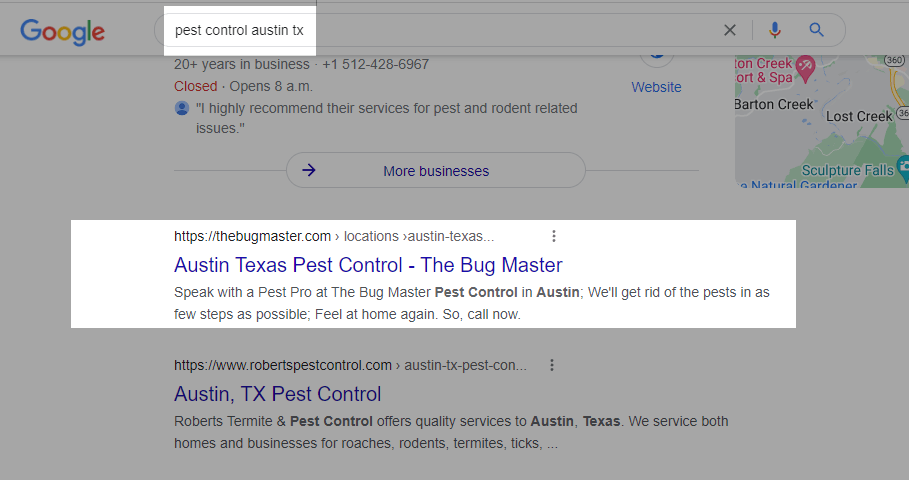Click the 'I highly recommend their services' review quote

pyautogui.click(x=385, y=118)
